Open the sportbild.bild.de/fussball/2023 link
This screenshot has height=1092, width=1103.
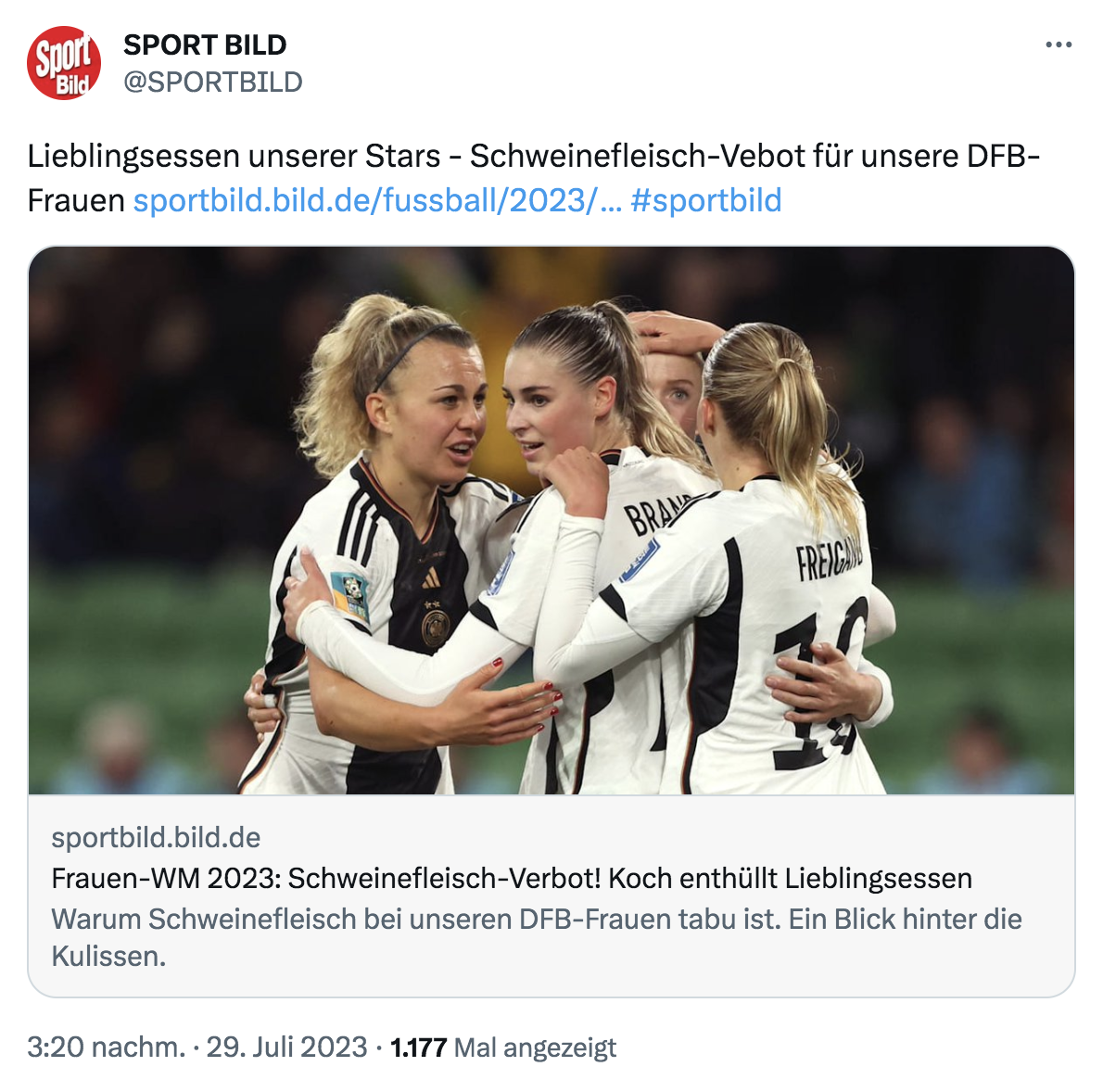377,200
